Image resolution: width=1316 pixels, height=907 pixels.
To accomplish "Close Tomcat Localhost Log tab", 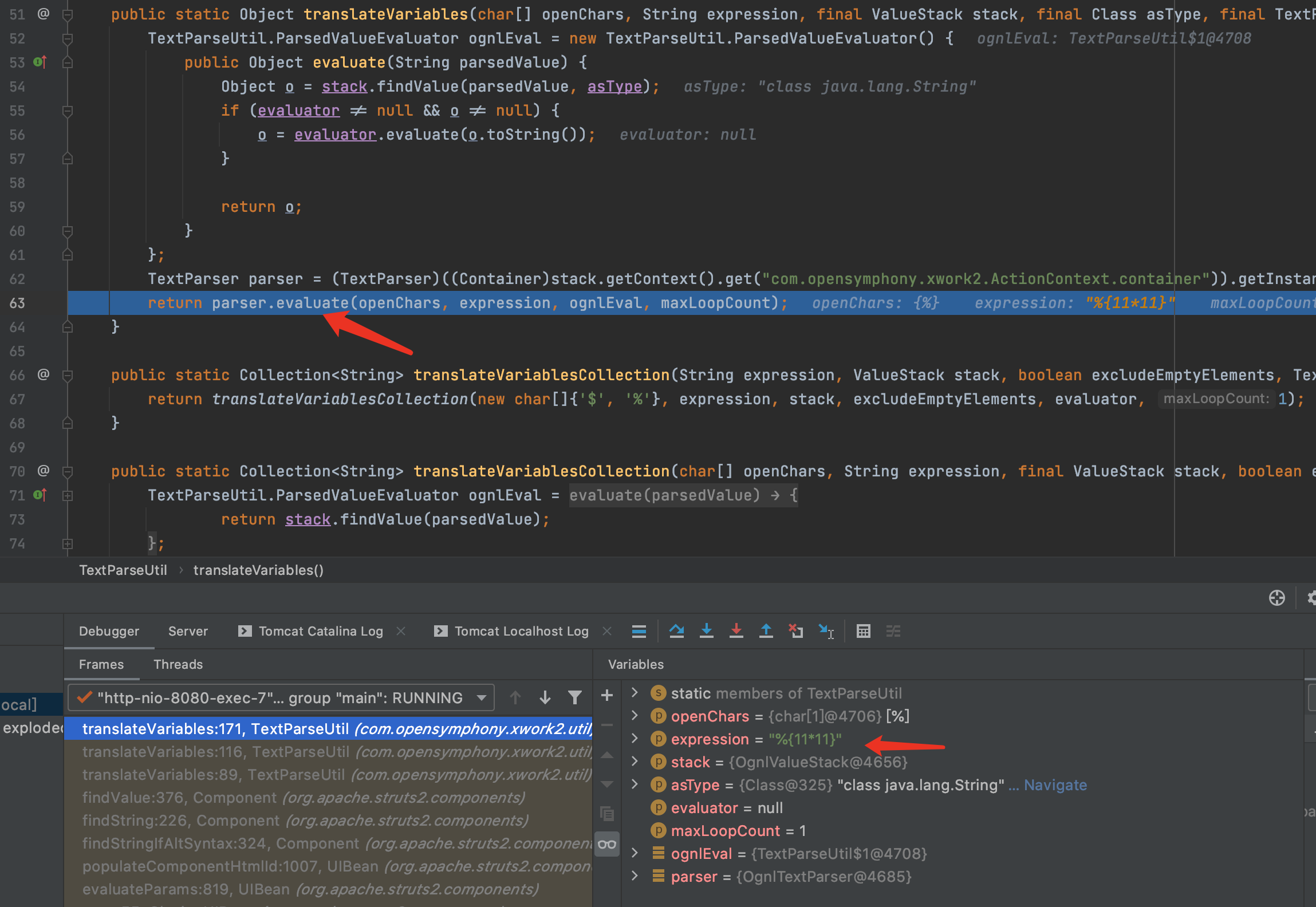I will click(x=607, y=631).
